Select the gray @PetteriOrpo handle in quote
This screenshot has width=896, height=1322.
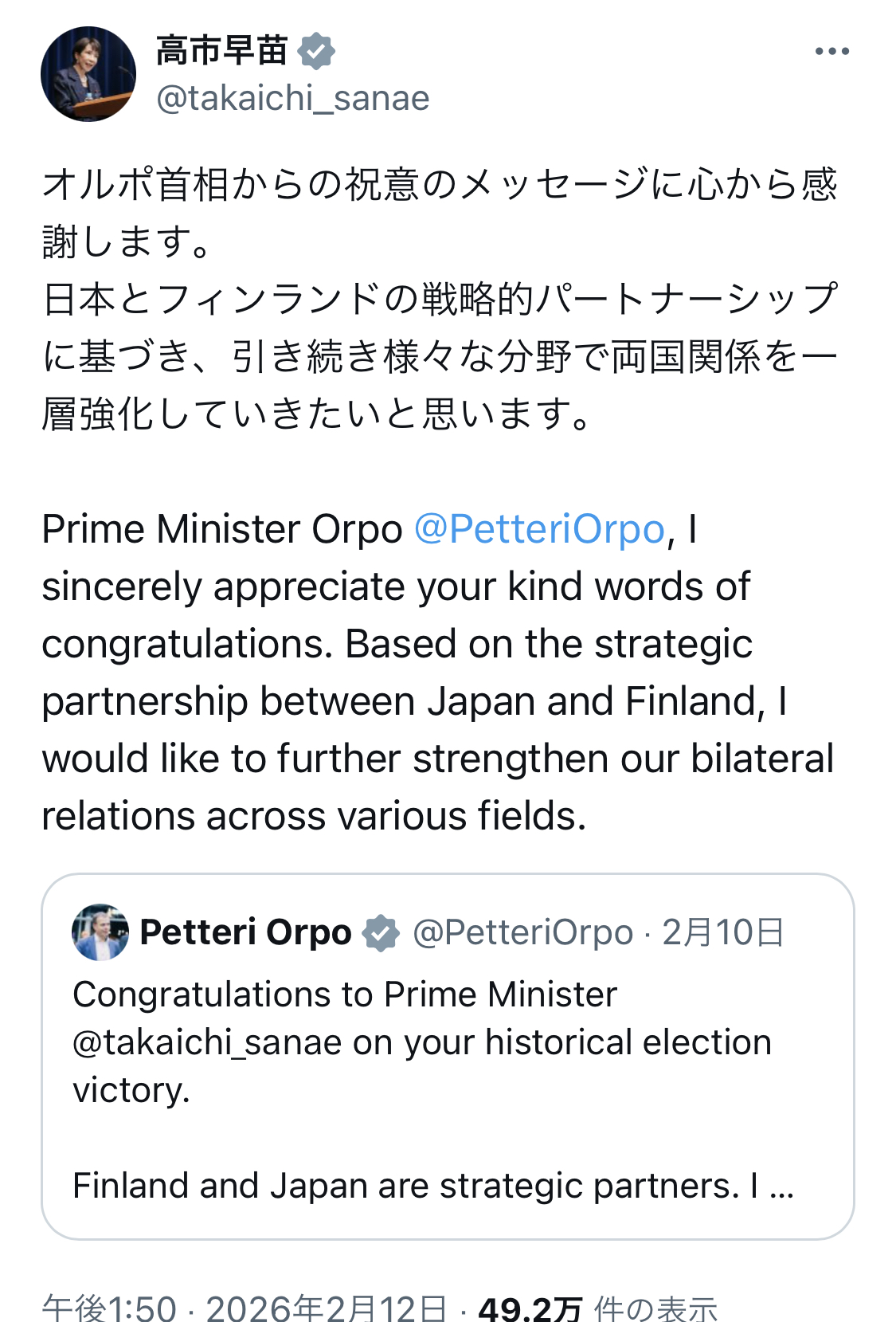[x=522, y=932]
